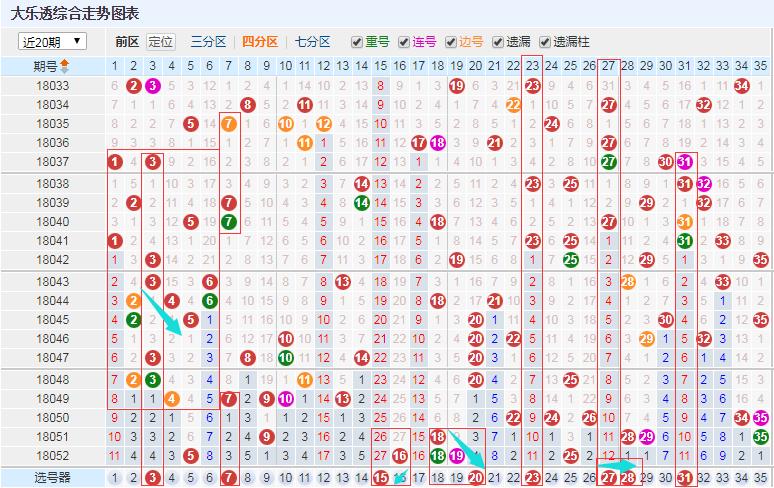774x488 pixels.
Task: Switch to 三分区 view
Action: 208,41
